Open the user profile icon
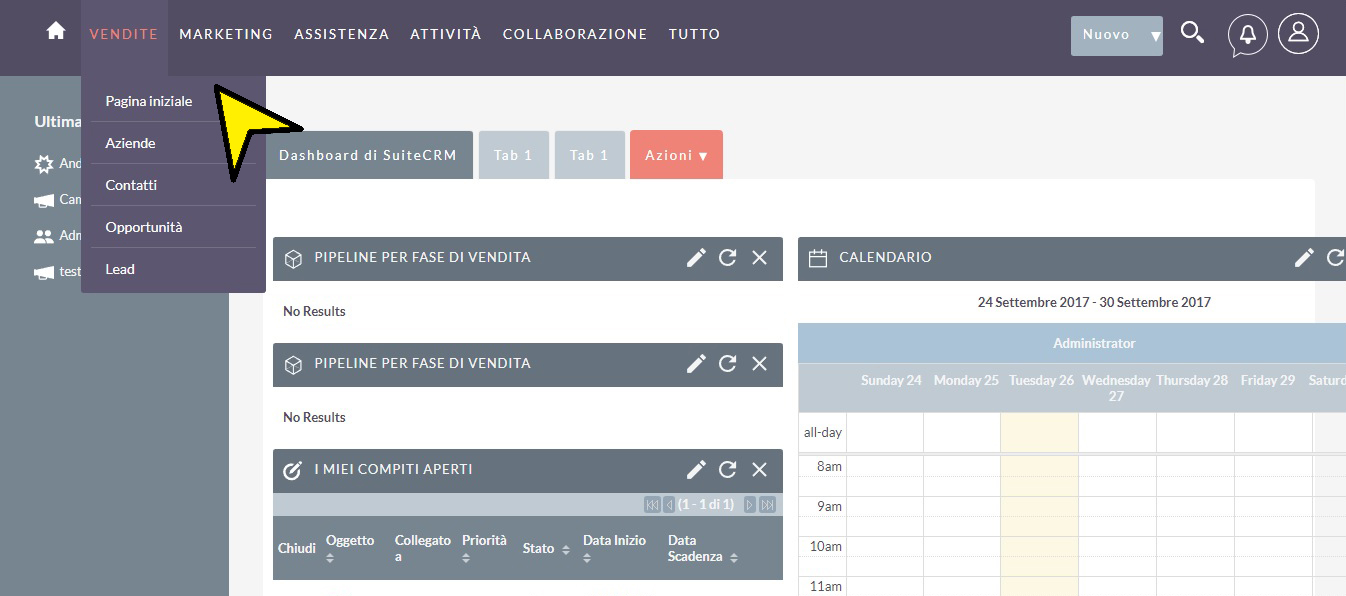The width and height of the screenshot is (1346, 596). coord(1298,33)
